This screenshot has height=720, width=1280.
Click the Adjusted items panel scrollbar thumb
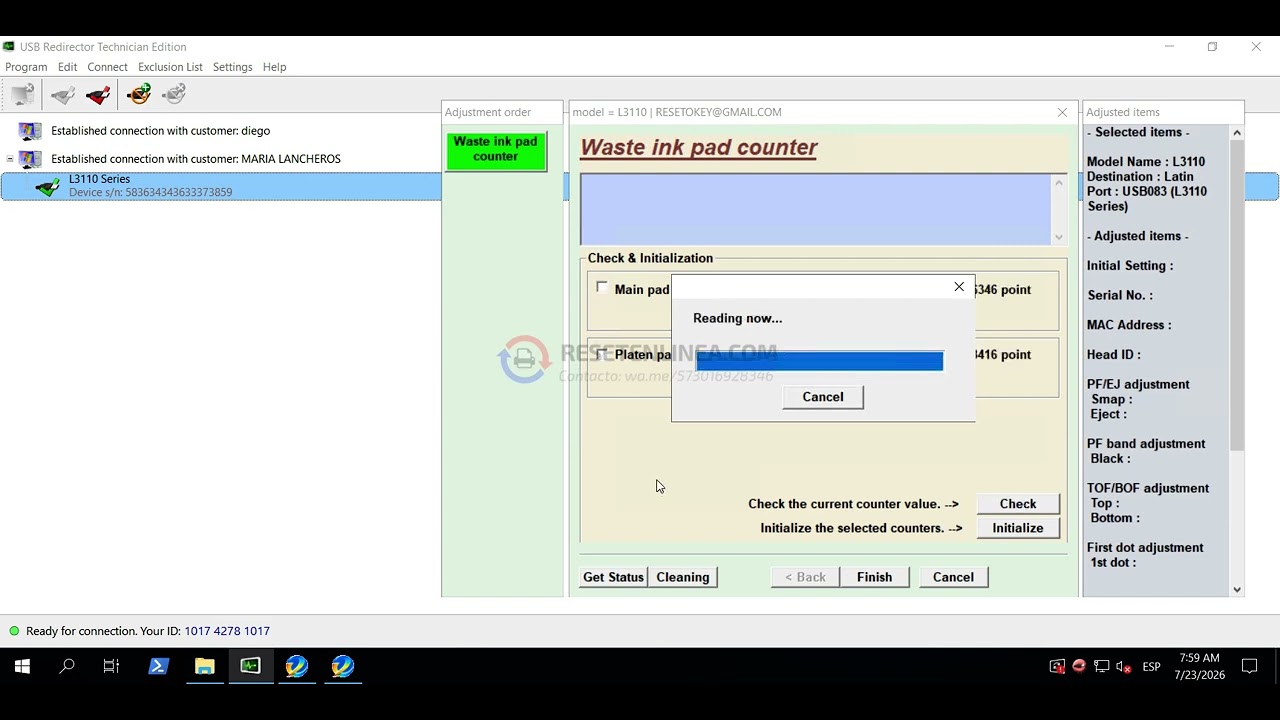(x=1237, y=295)
